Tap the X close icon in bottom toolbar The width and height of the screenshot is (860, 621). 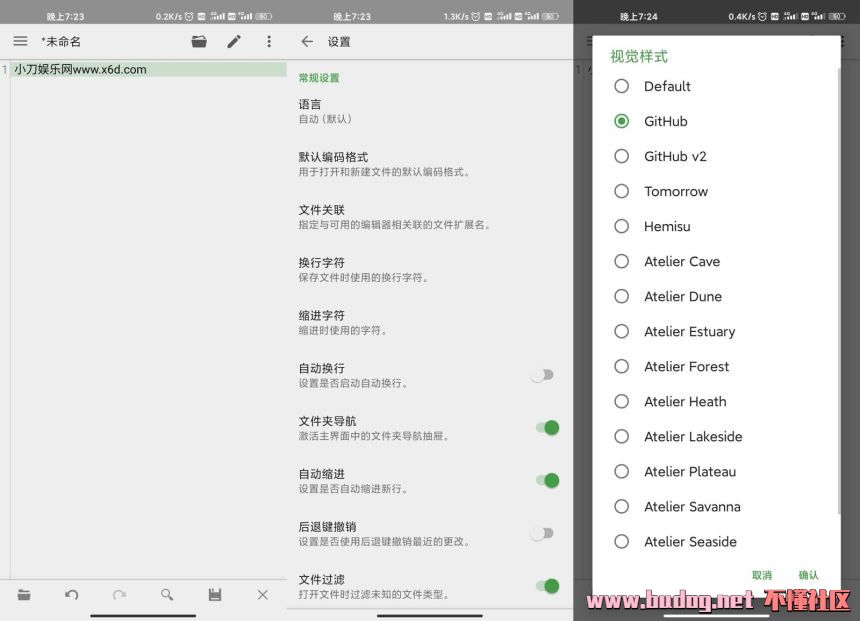pos(262,594)
